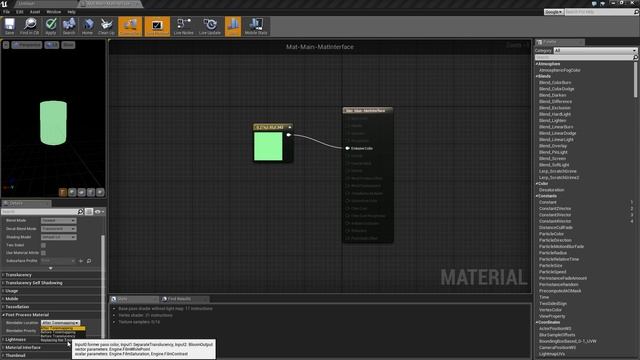Open the Subsurface Profile dropdown
Image resolution: width=640 pixels, height=360 pixels.
pyautogui.click(x=58, y=261)
